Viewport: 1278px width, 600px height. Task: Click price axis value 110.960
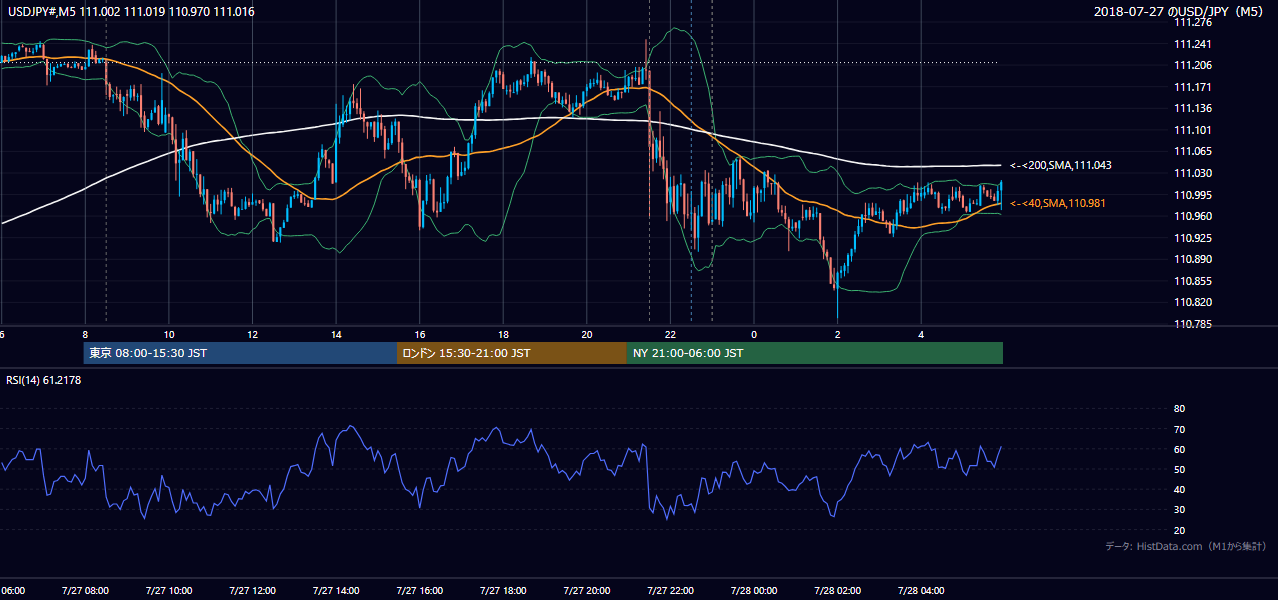(x=1193, y=216)
